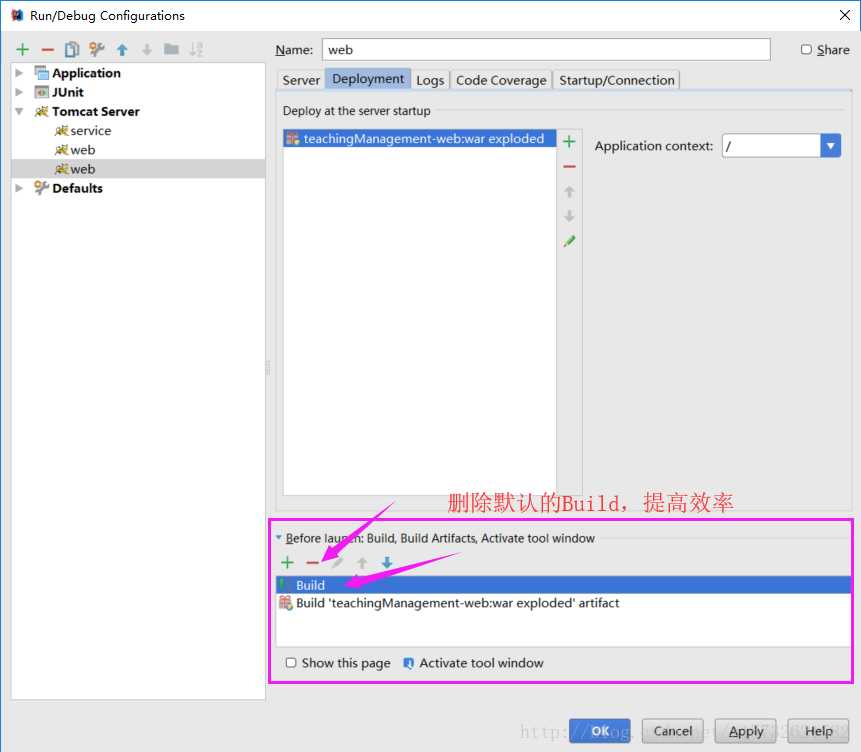Screen dimensions: 861x752
Task: Click the Cancel button
Action: click(673, 731)
